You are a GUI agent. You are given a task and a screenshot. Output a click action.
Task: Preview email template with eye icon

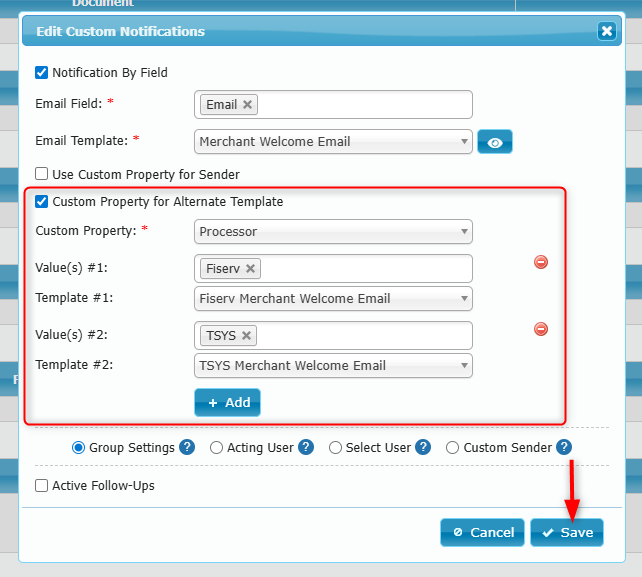click(494, 142)
